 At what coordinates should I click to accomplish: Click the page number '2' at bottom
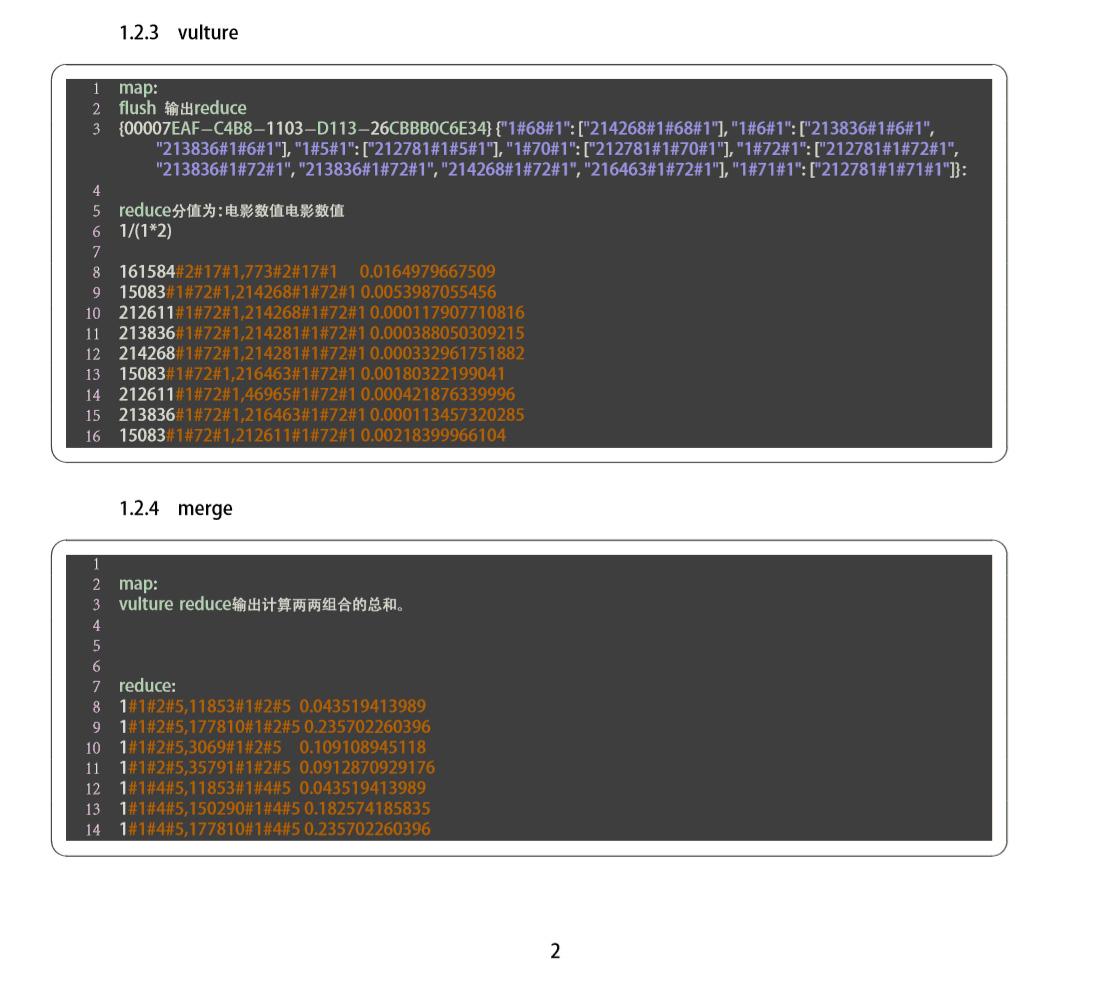click(555, 951)
